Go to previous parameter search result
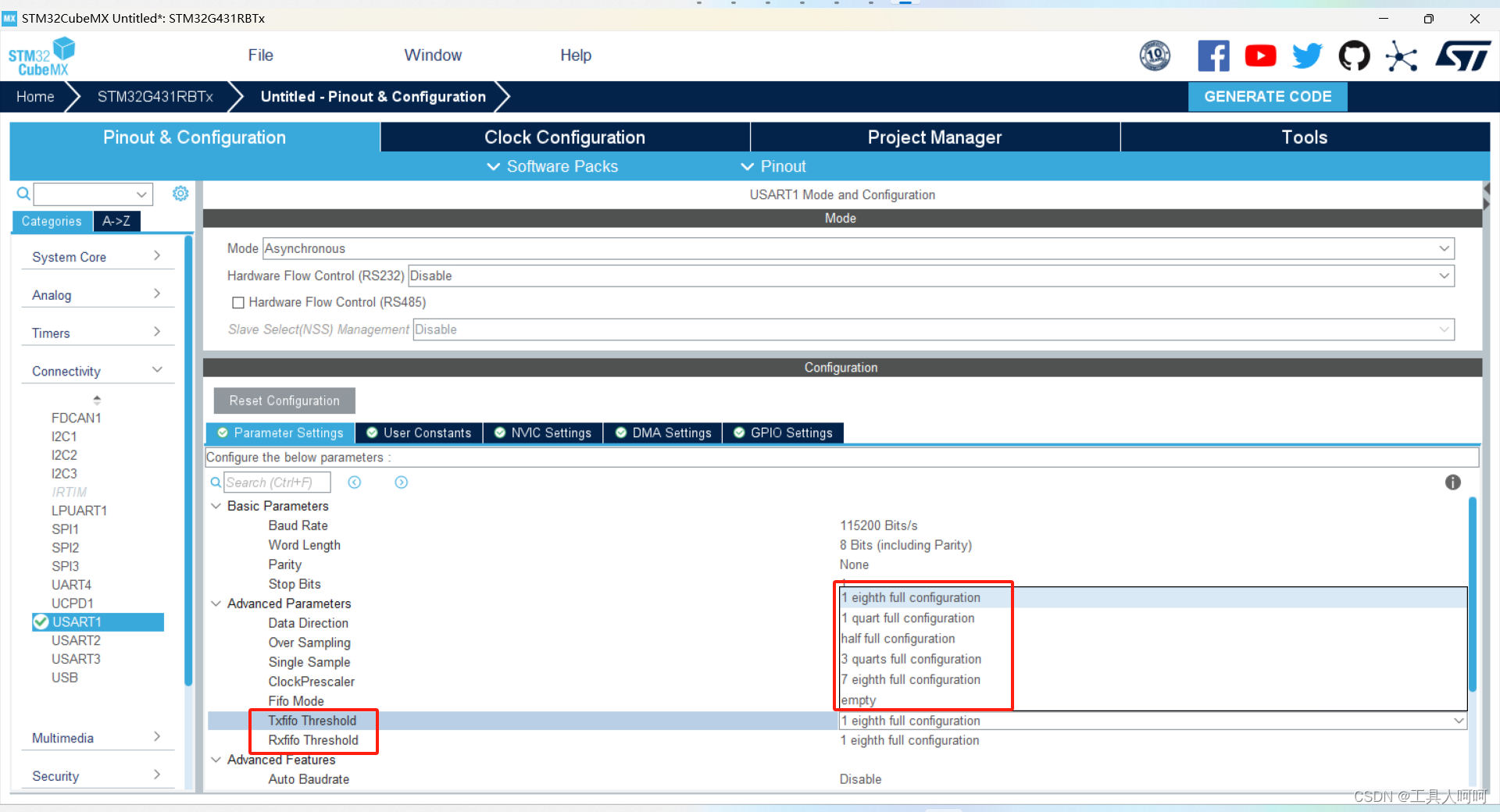The width and height of the screenshot is (1500, 812). click(x=355, y=483)
